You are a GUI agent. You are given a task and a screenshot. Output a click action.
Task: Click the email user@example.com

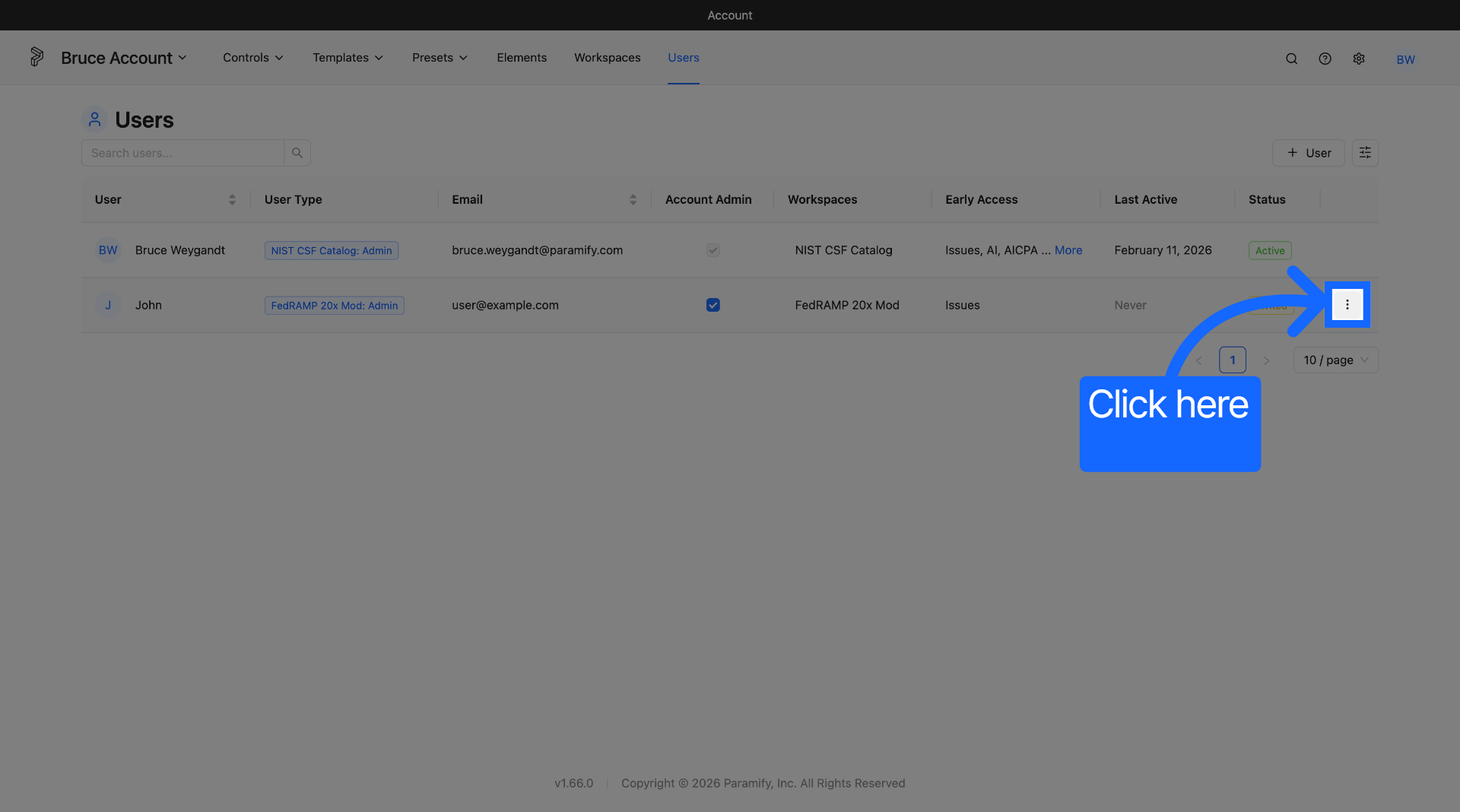505,305
